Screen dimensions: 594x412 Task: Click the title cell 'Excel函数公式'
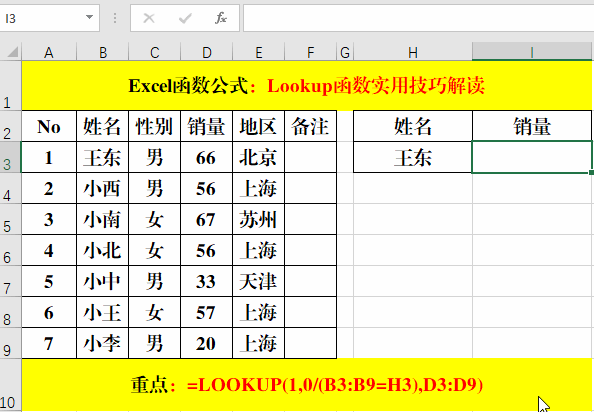(x=307, y=86)
